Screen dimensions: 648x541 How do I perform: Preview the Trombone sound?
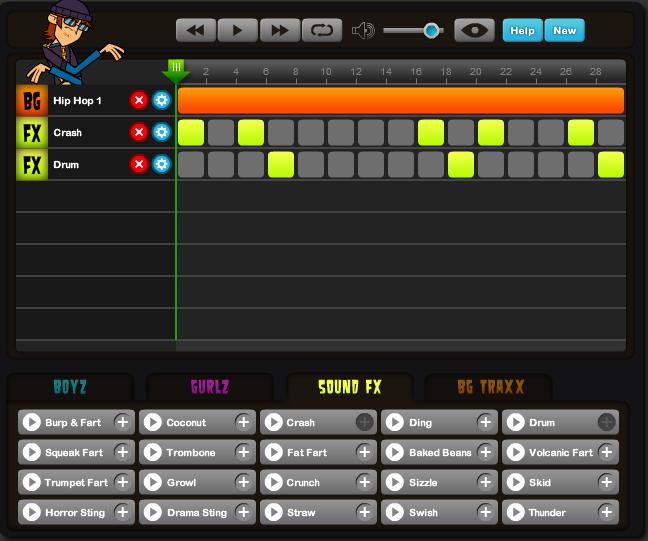[153, 453]
